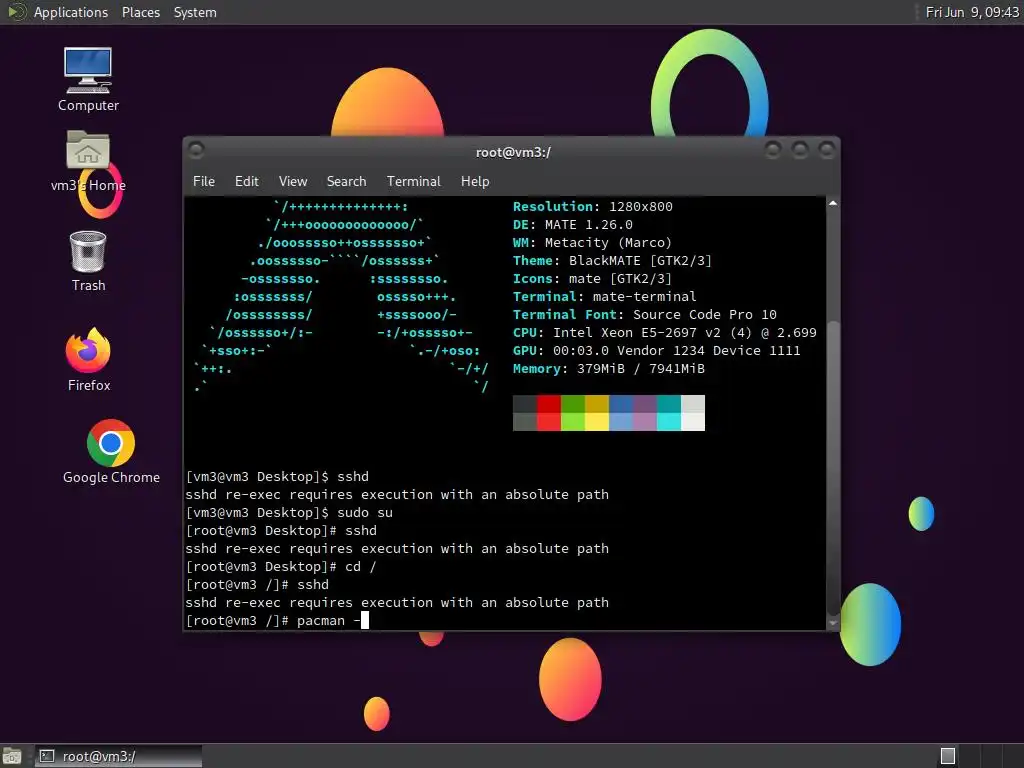
Task: Open the Applications menu
Action: (71, 12)
